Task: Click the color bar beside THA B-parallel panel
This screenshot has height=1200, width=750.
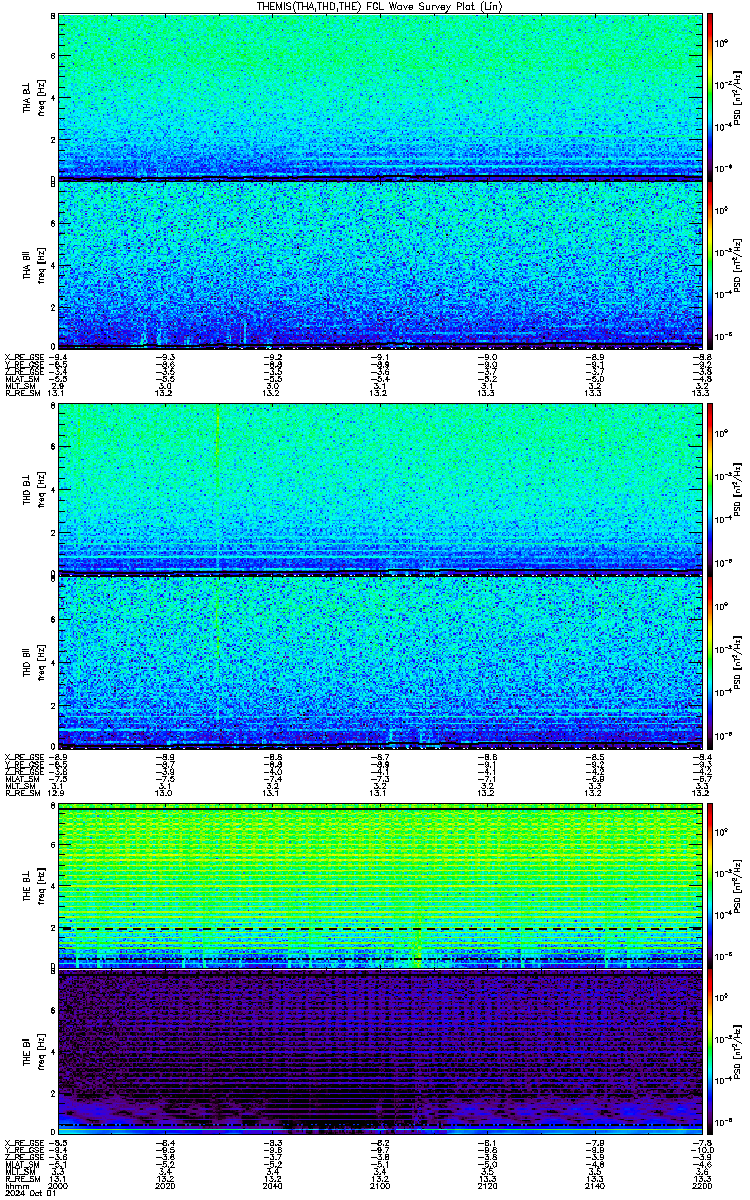Action: pos(710,264)
